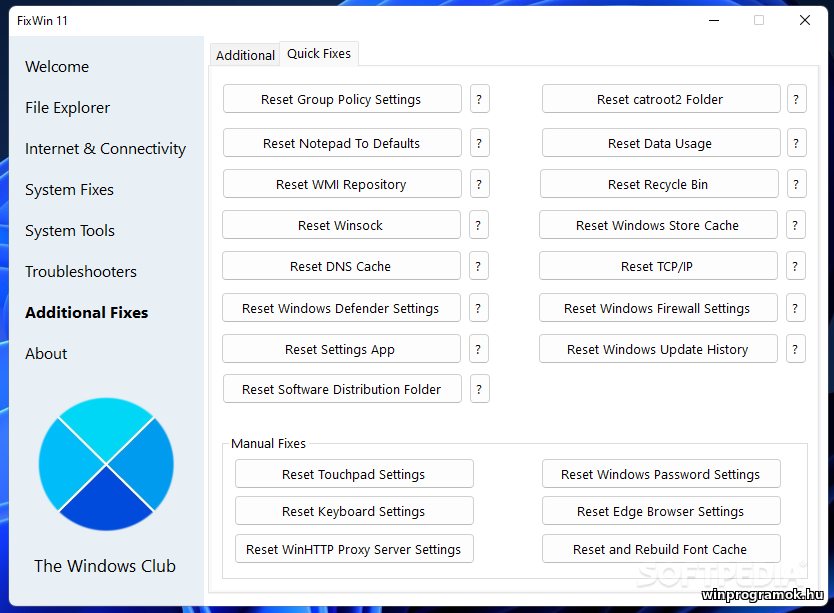Open the File Explorer section

click(68, 108)
